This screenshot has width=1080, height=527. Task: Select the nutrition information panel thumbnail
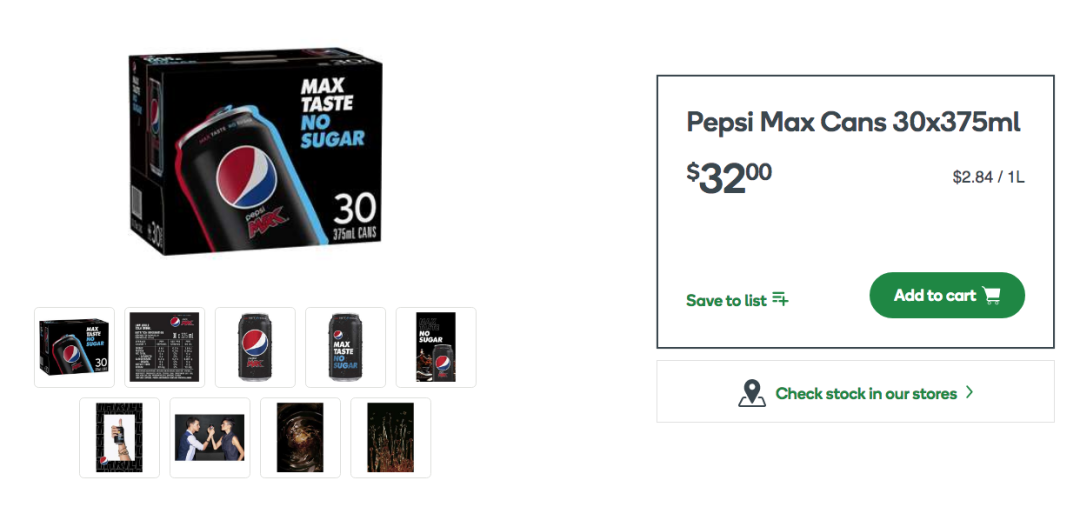pos(164,347)
